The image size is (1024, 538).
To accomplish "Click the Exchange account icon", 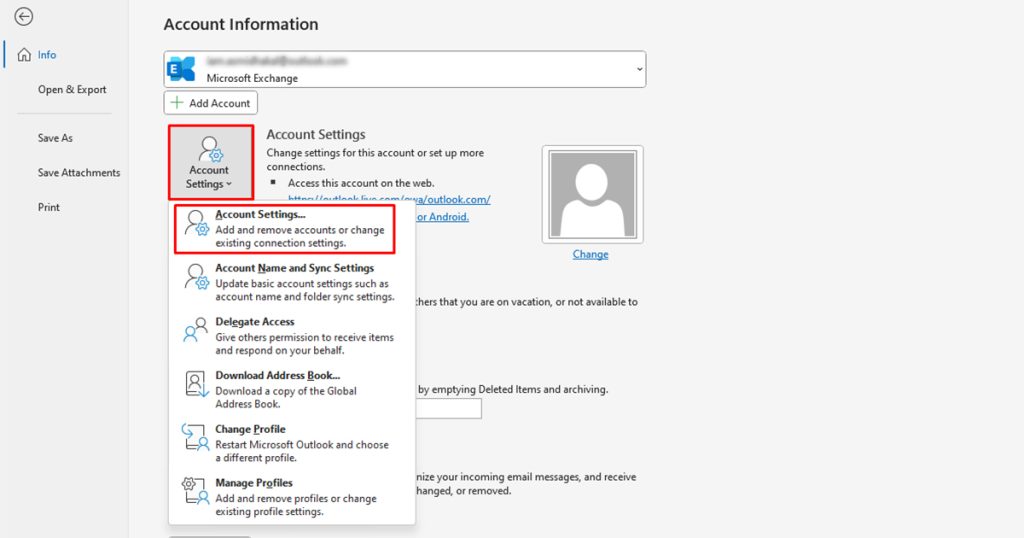I will coord(182,69).
